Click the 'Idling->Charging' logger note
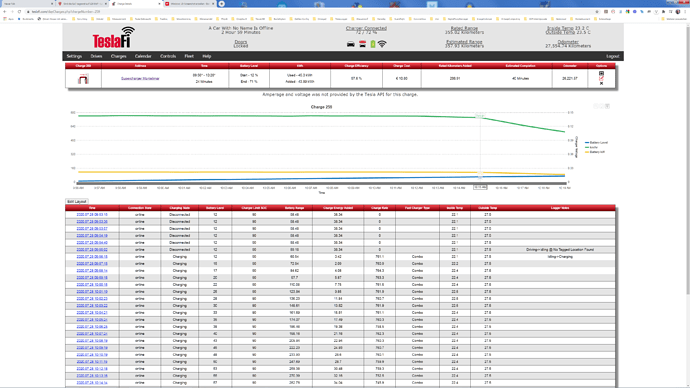This screenshot has height=388, width=690. [x=560, y=256]
